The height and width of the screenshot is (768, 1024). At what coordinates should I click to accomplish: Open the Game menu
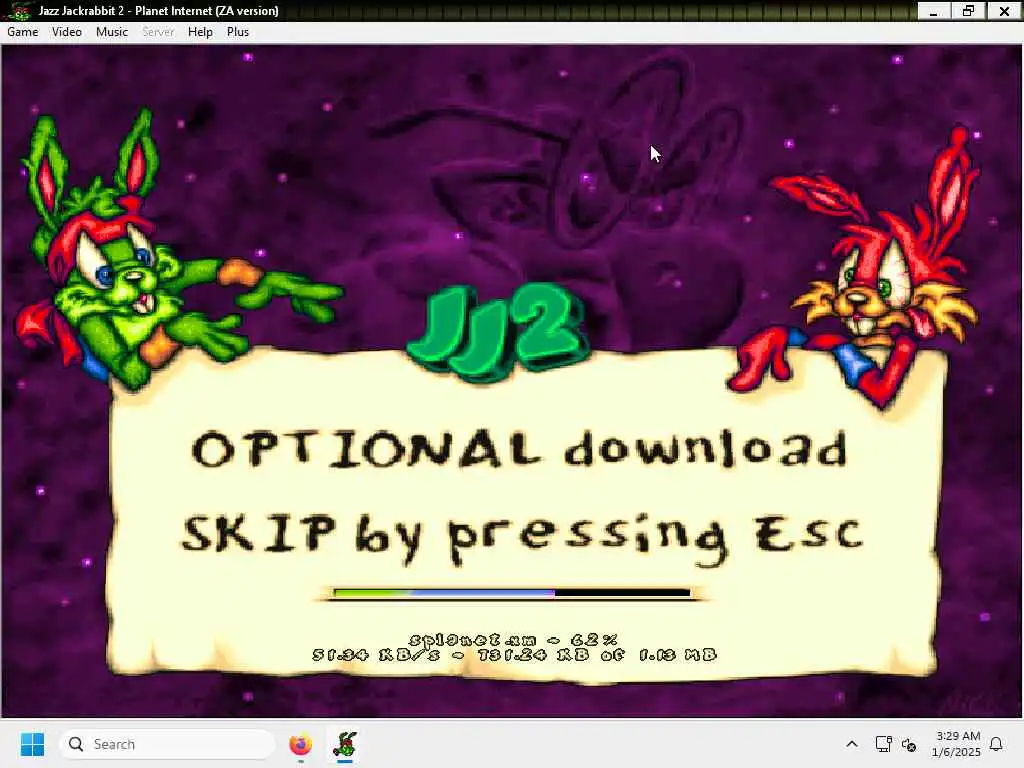(x=23, y=32)
